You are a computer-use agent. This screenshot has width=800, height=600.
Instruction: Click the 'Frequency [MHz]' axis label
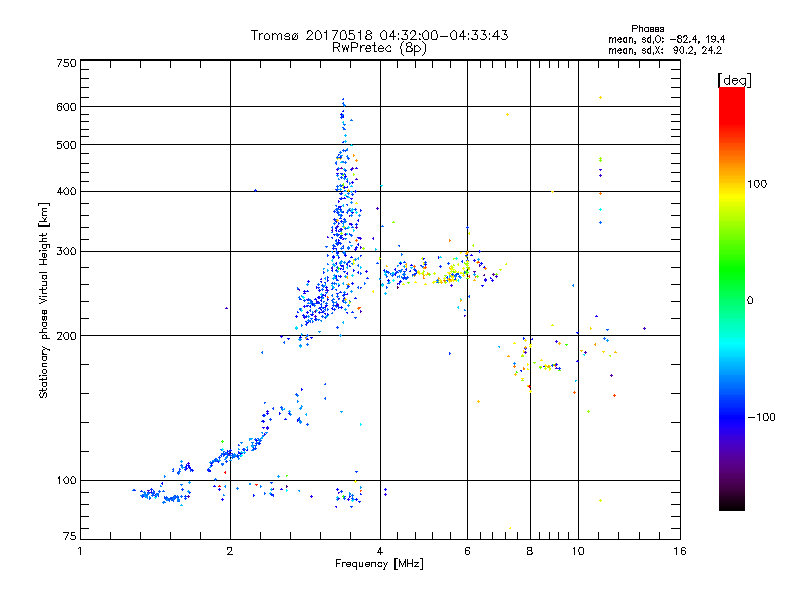tap(379, 564)
